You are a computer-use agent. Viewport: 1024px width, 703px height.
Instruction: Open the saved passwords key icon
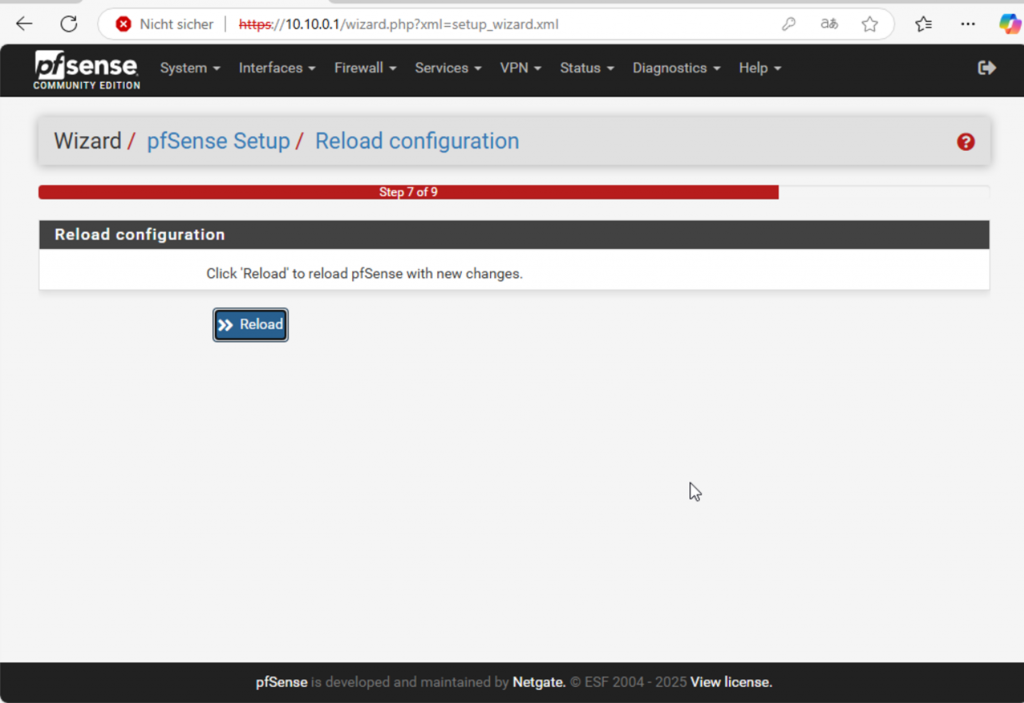[788, 24]
